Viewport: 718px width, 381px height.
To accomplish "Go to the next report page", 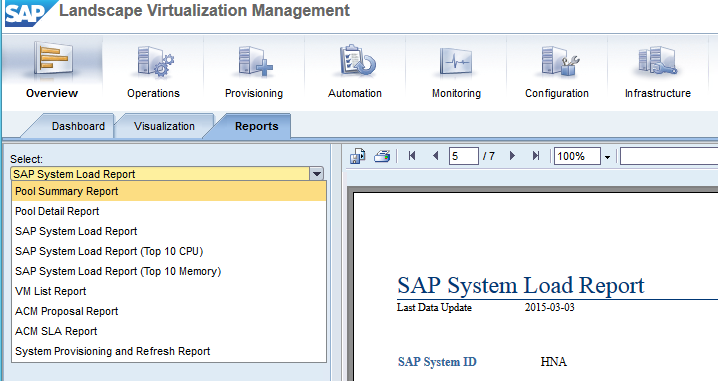I will [x=512, y=156].
